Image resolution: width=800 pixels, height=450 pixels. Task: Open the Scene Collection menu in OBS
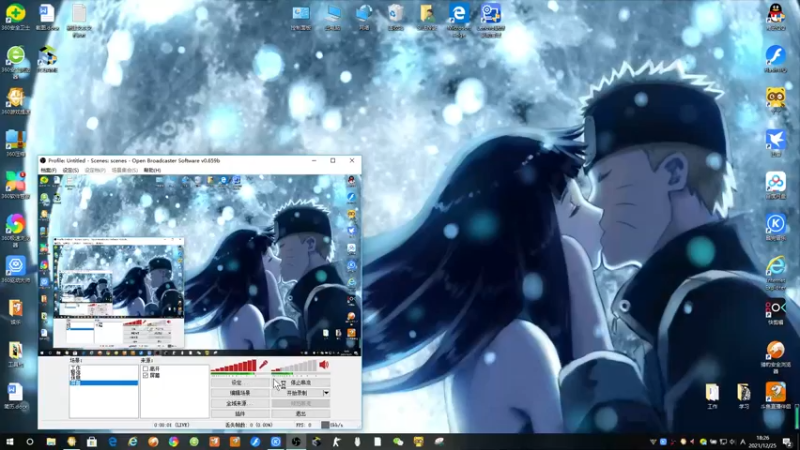point(124,170)
